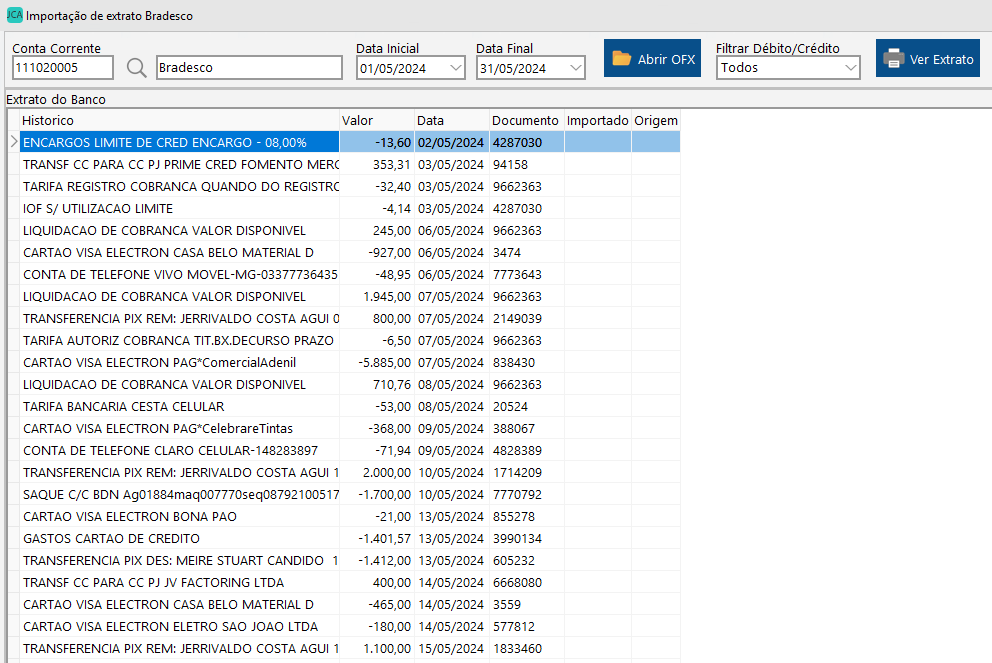Click the Documento column header
Image resolution: width=992 pixels, height=663 pixels.
coord(525,120)
